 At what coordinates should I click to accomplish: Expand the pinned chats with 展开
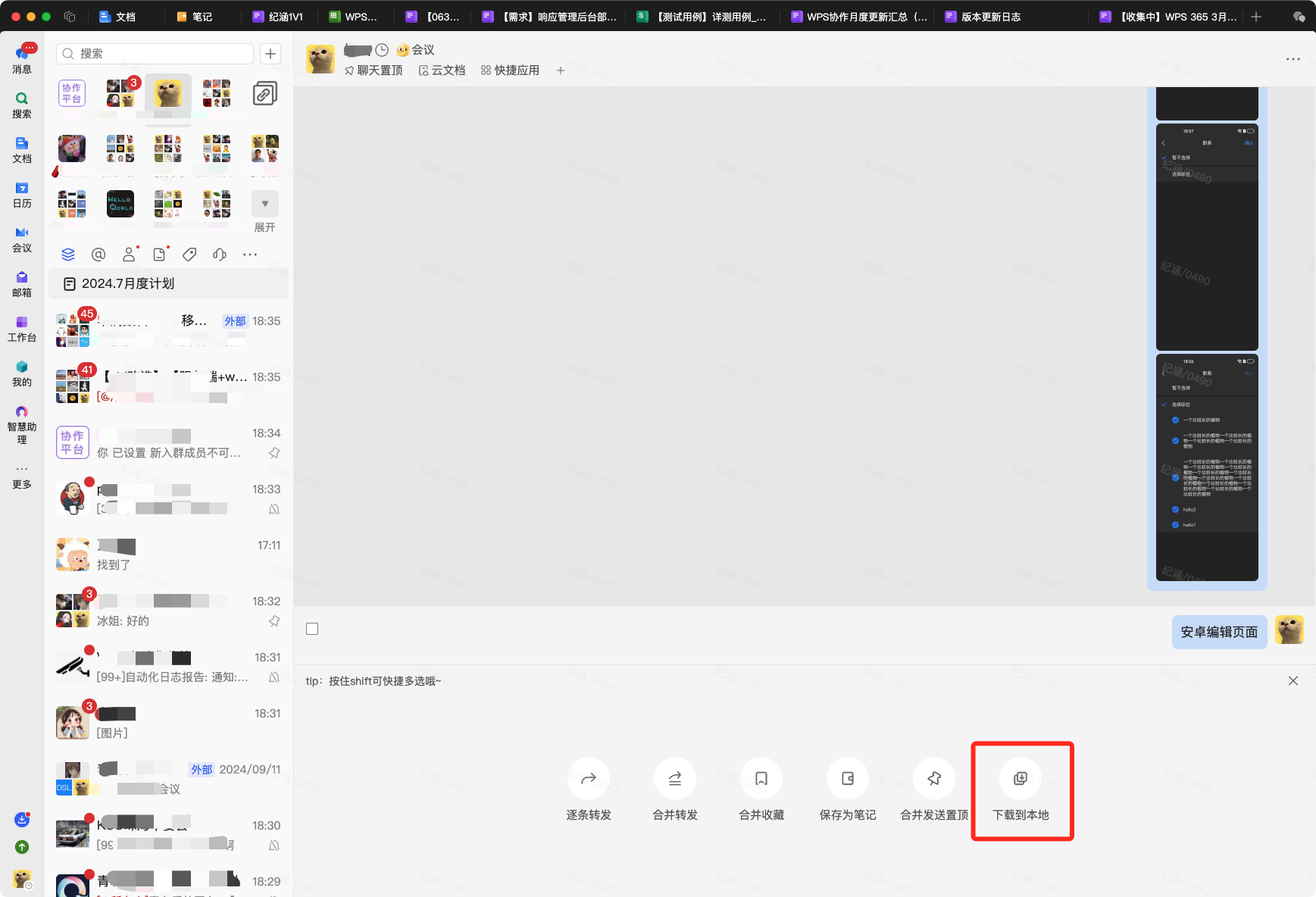pos(264,211)
